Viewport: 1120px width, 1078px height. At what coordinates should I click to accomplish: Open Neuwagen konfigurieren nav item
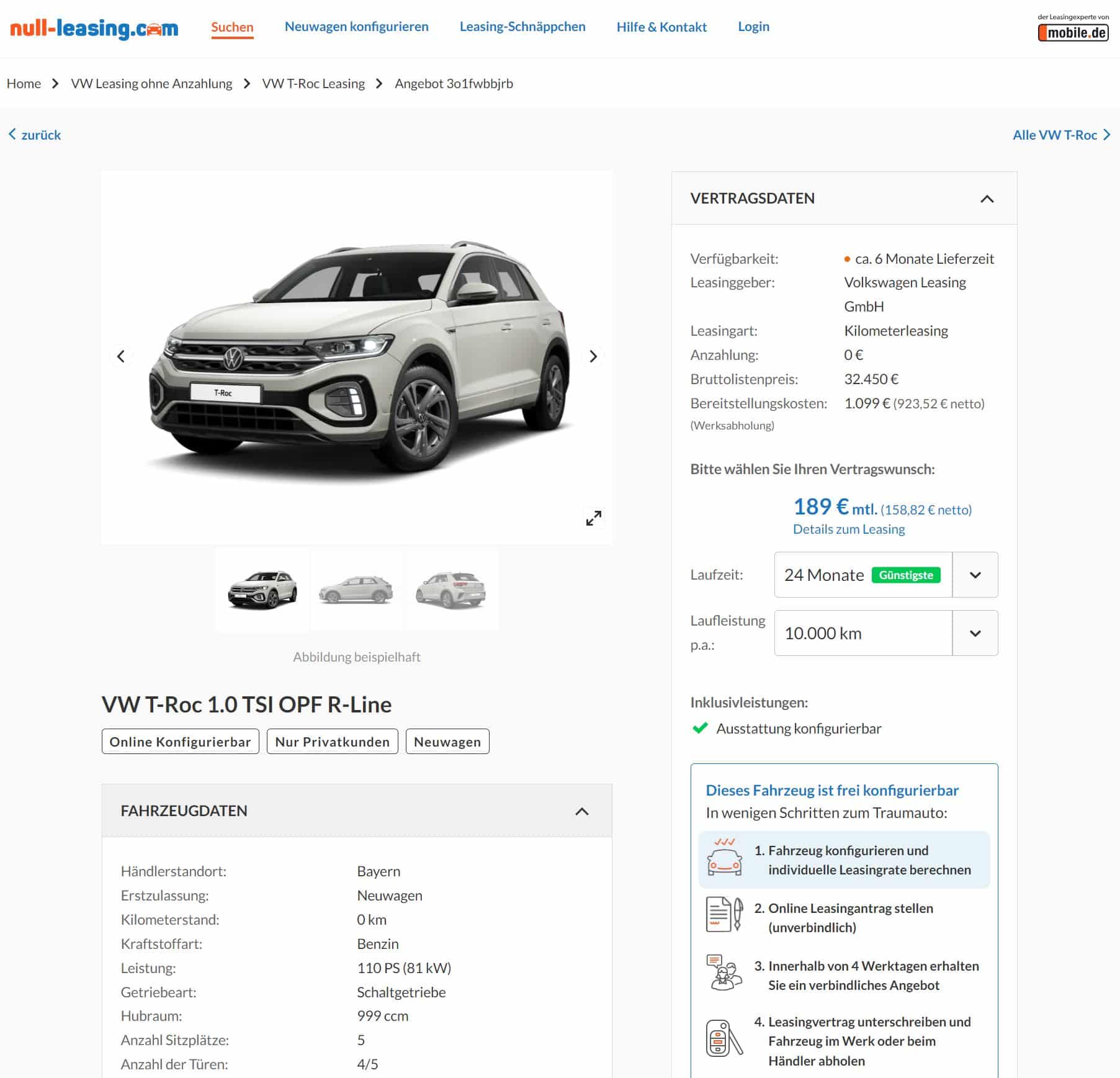click(356, 27)
